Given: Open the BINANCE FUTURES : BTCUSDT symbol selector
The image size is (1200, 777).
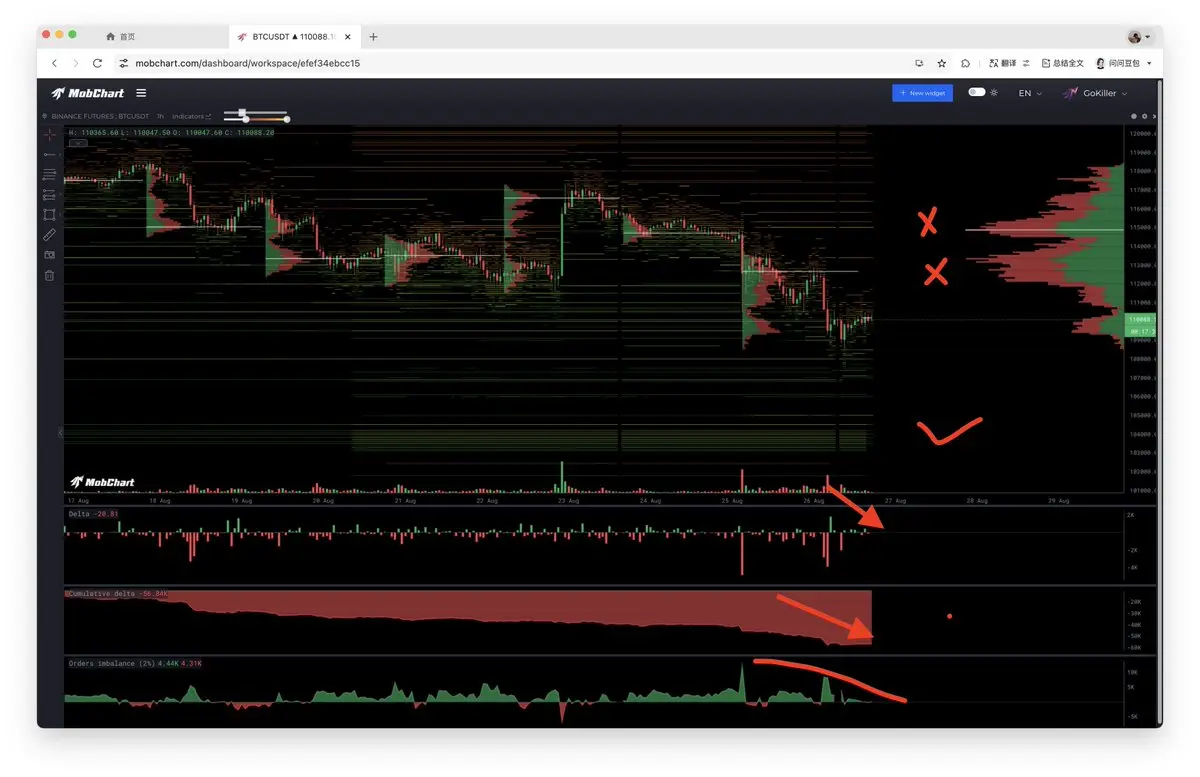Looking at the screenshot, I should [100, 117].
